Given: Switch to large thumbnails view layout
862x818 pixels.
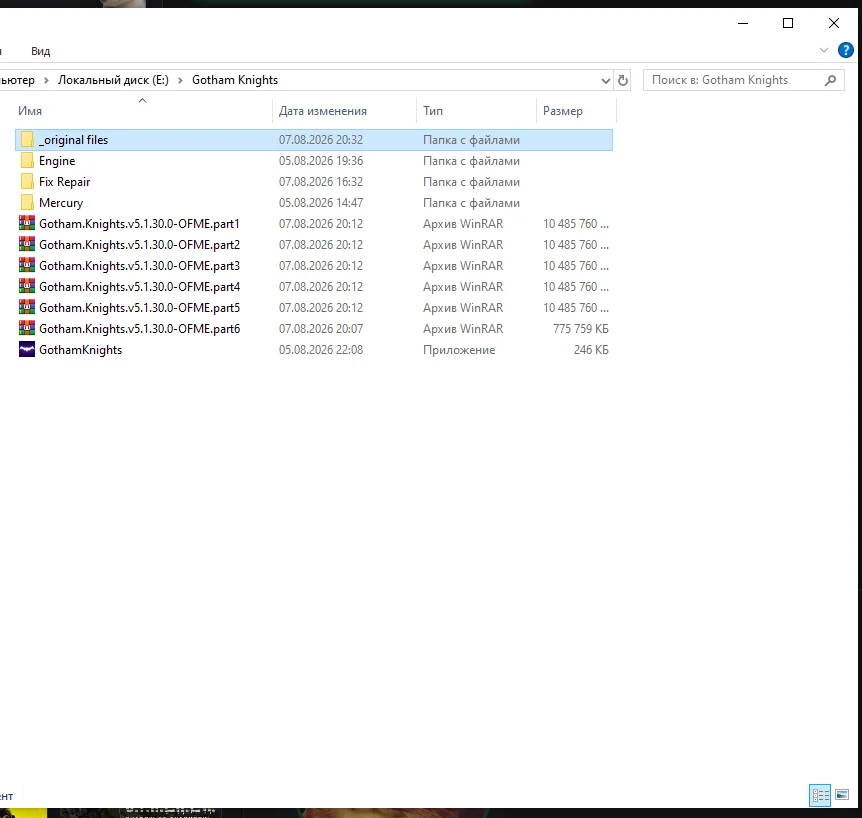Looking at the screenshot, I should coord(842,795).
